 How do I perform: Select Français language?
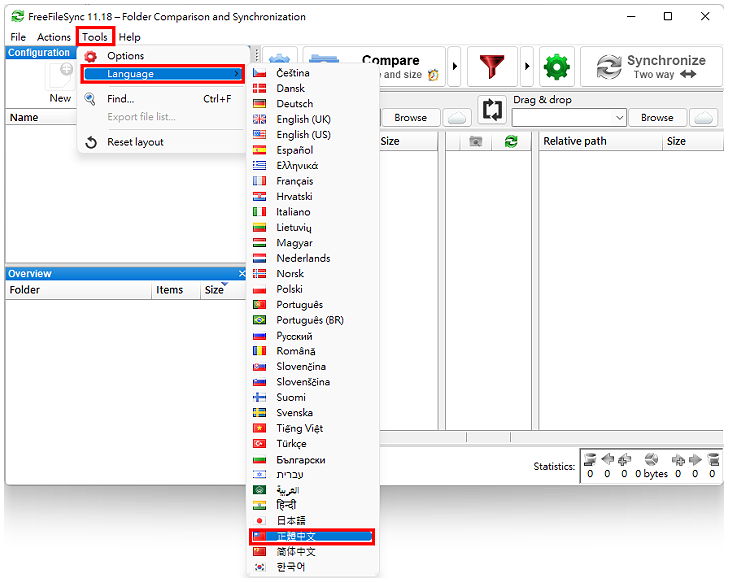click(313, 181)
